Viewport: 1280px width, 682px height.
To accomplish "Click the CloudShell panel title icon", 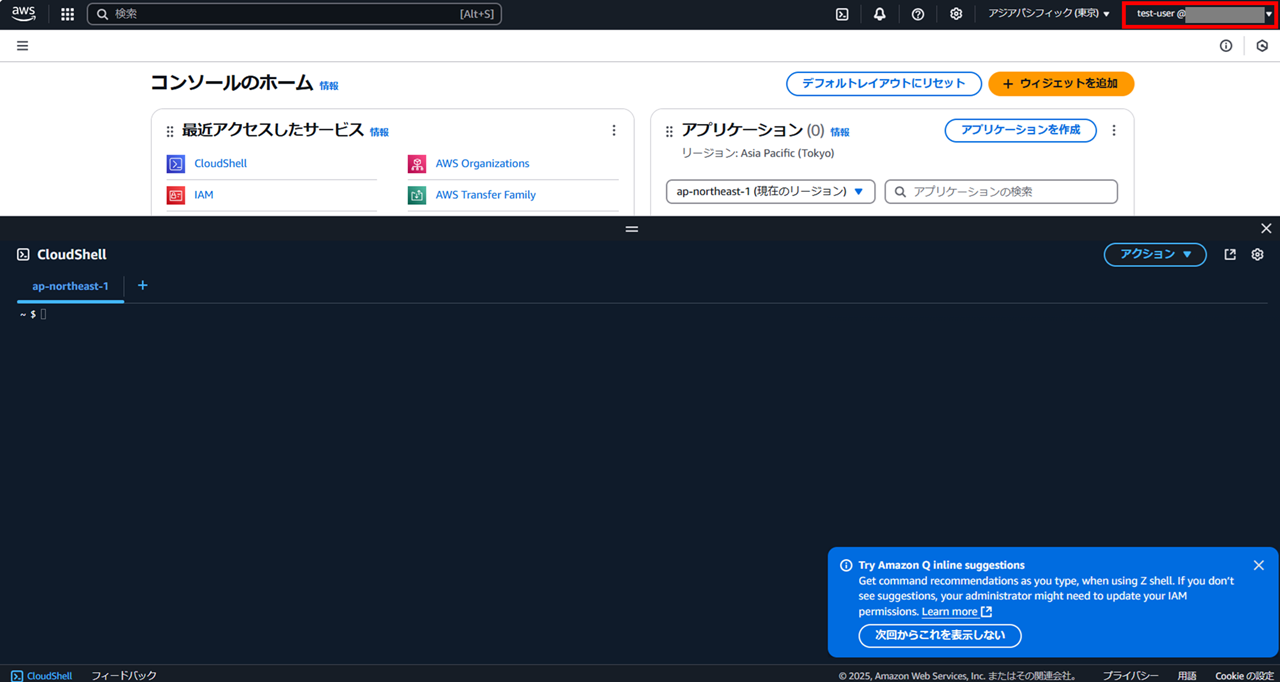I will [x=23, y=255].
